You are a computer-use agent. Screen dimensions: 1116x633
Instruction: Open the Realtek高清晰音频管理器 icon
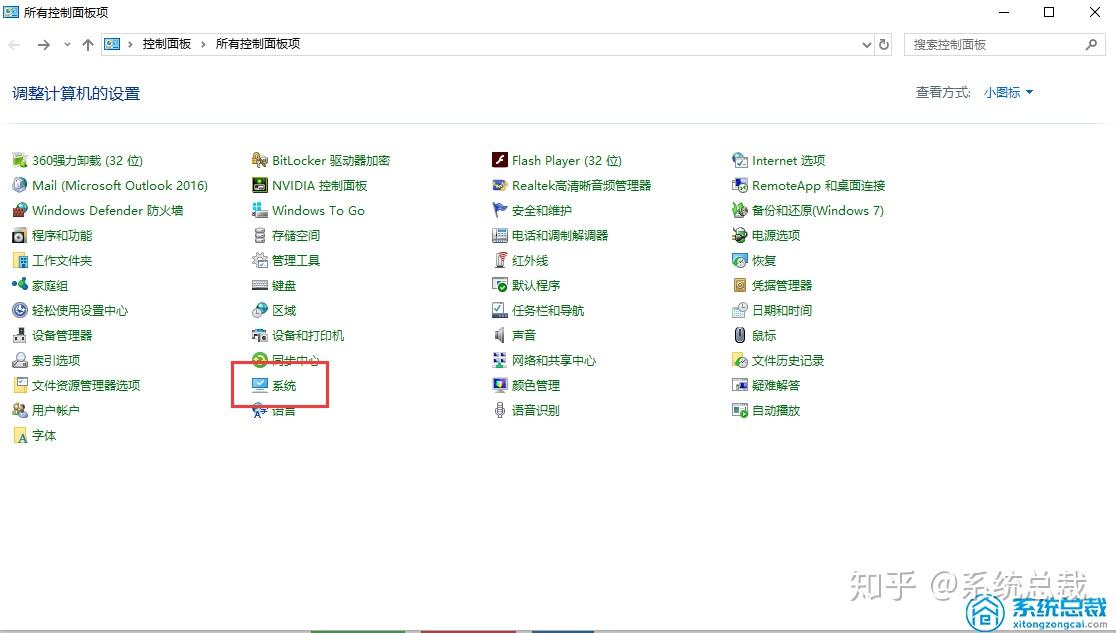coord(500,185)
